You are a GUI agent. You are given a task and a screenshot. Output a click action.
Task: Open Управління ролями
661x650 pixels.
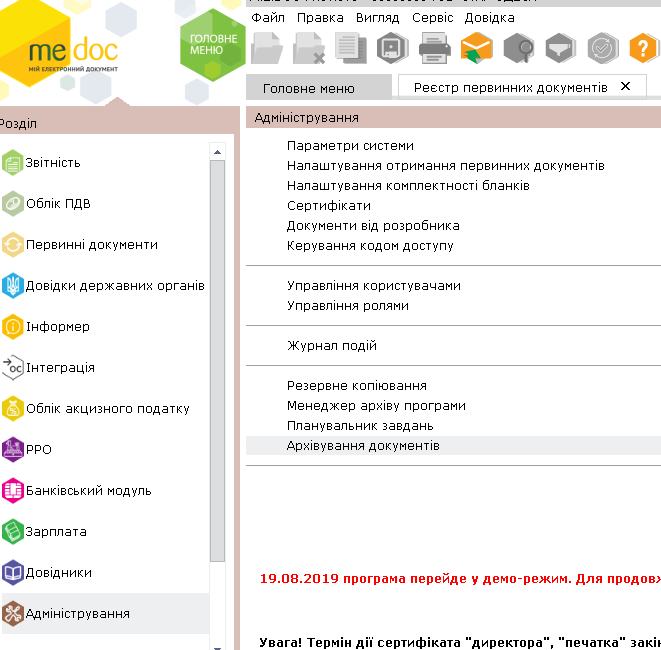coord(348,306)
